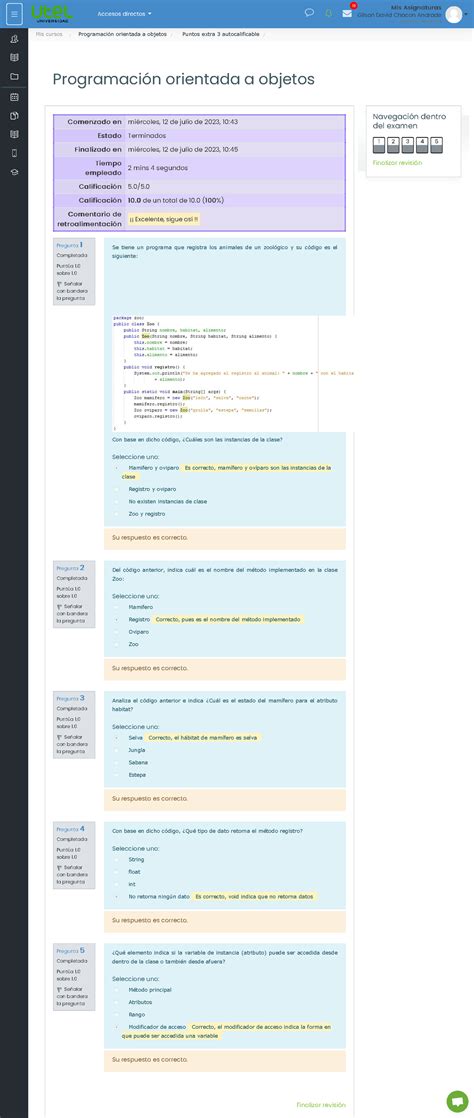
Task: Click the 'Oviparo' option text in question 2
Action: 138,632
